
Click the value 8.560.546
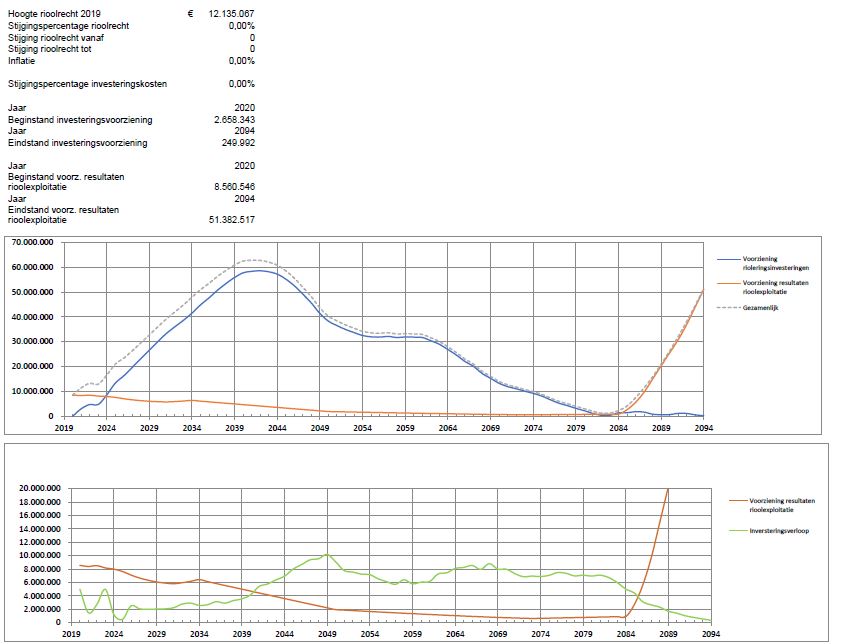[x=234, y=187]
